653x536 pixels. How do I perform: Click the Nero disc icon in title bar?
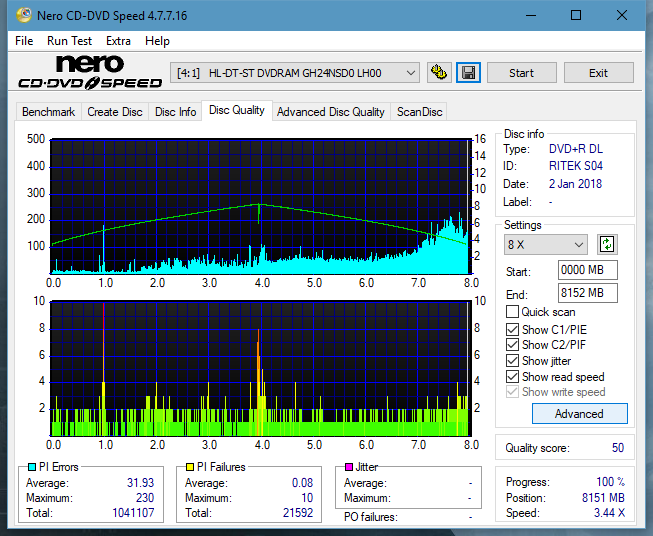(24, 15)
